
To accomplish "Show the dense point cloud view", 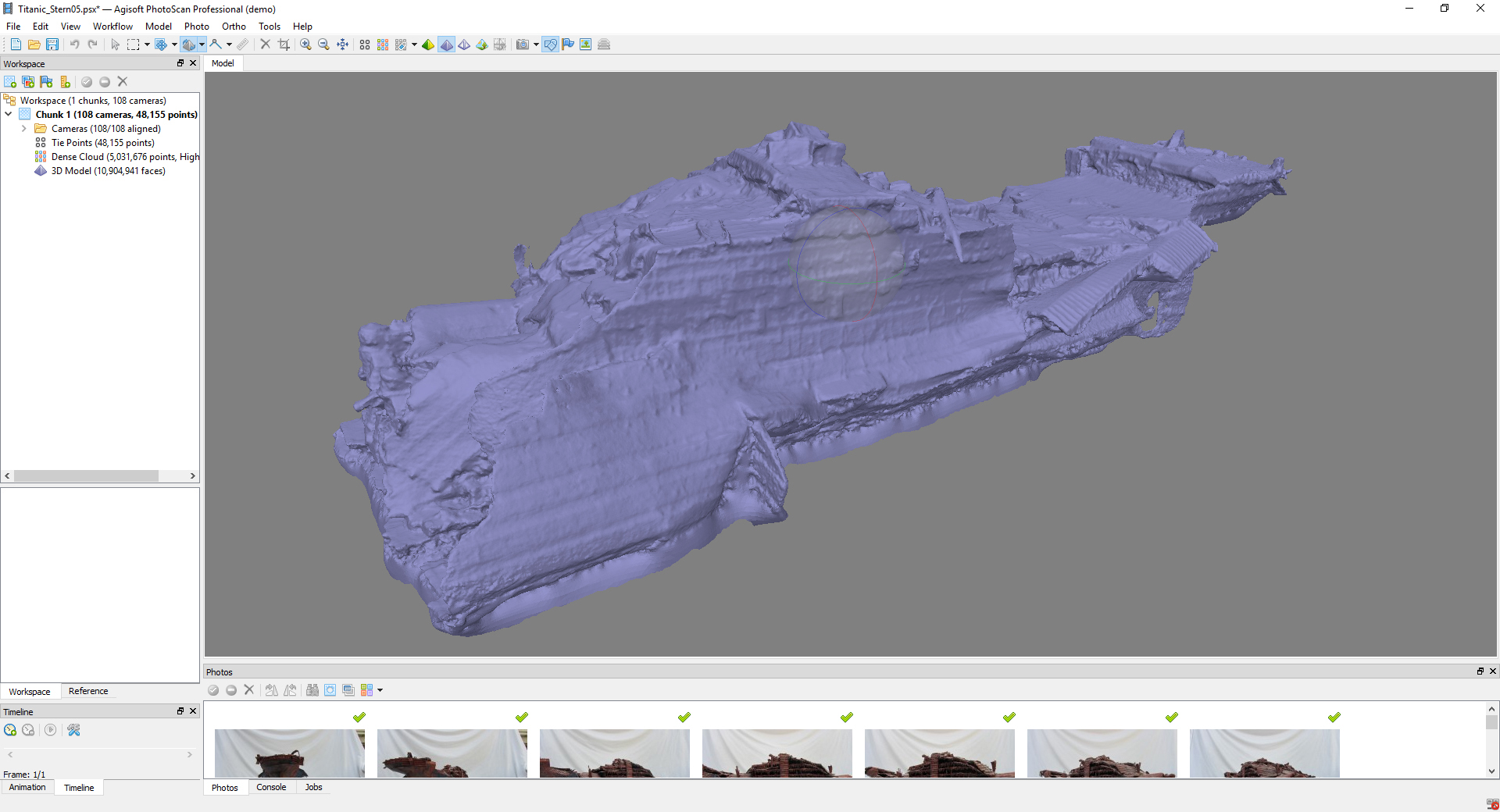I will tap(383, 45).
